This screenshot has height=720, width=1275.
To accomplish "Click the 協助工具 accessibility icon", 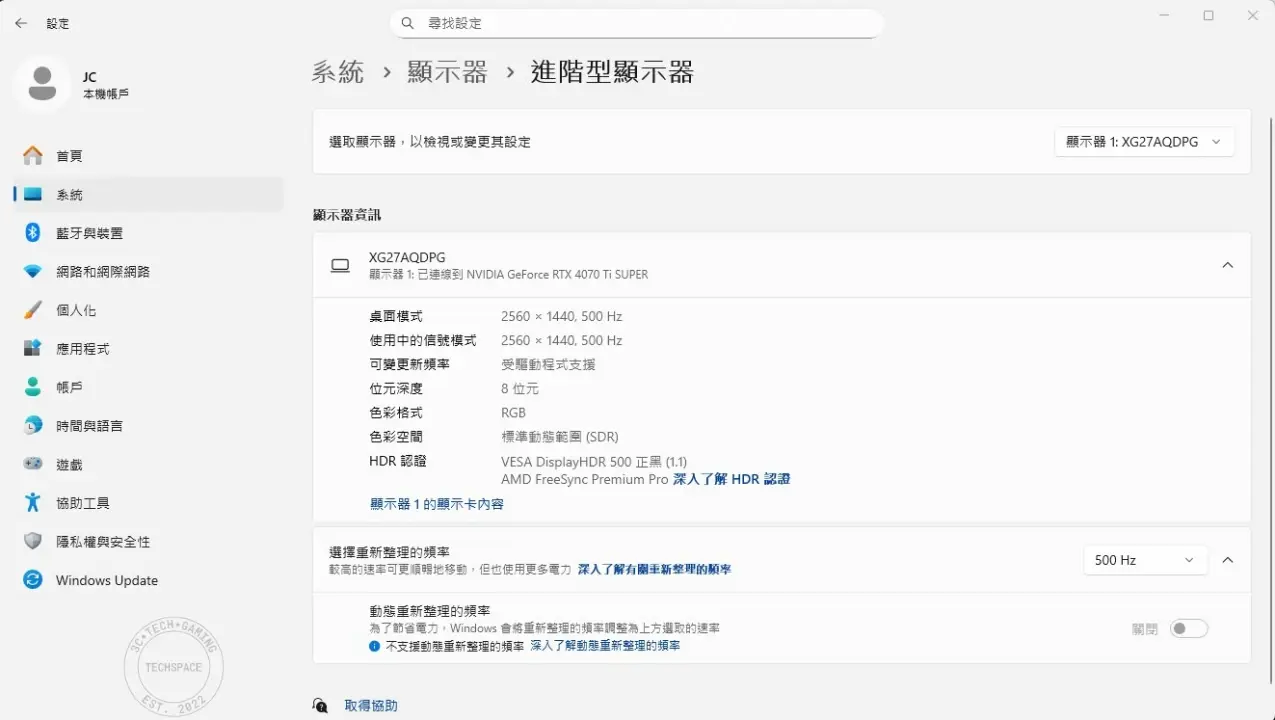I will (x=33, y=503).
